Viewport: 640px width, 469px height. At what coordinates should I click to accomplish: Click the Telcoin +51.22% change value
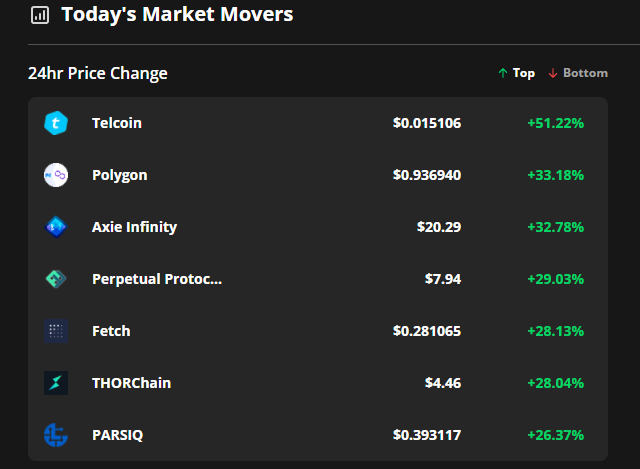coord(556,123)
